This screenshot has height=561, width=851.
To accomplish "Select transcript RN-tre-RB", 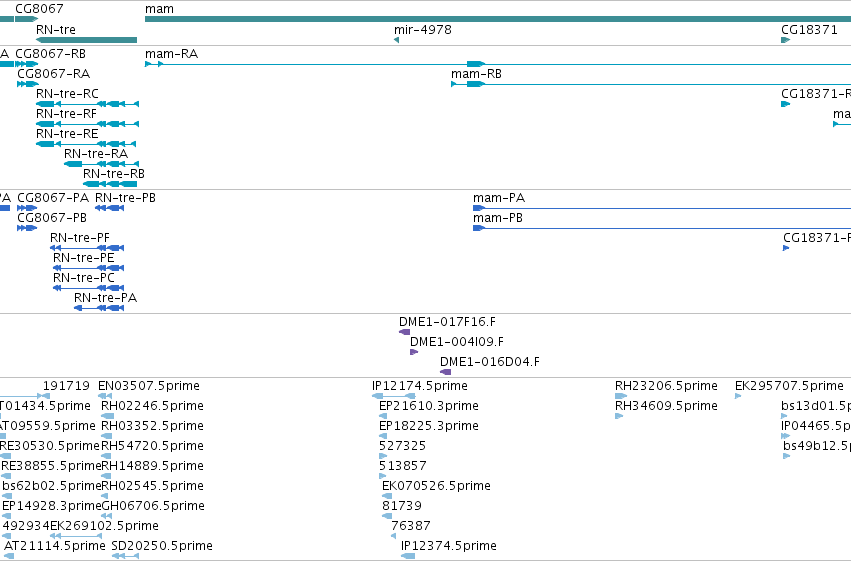I will pyautogui.click(x=114, y=174).
